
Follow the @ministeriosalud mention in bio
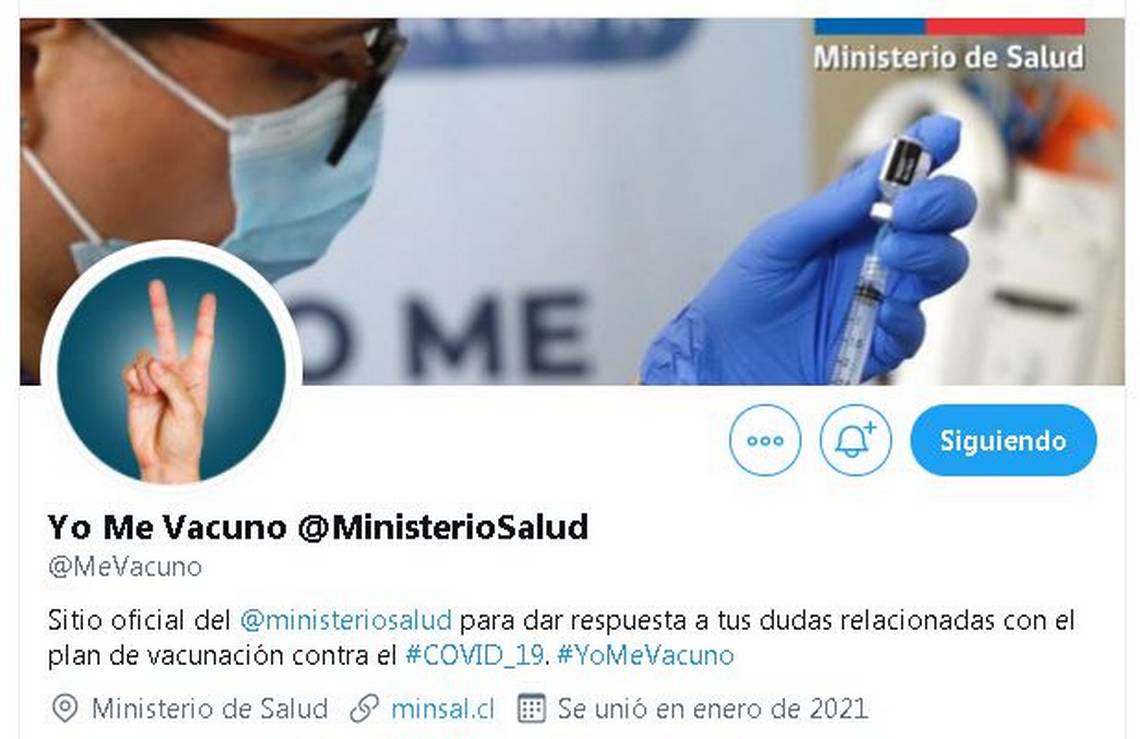(345, 620)
